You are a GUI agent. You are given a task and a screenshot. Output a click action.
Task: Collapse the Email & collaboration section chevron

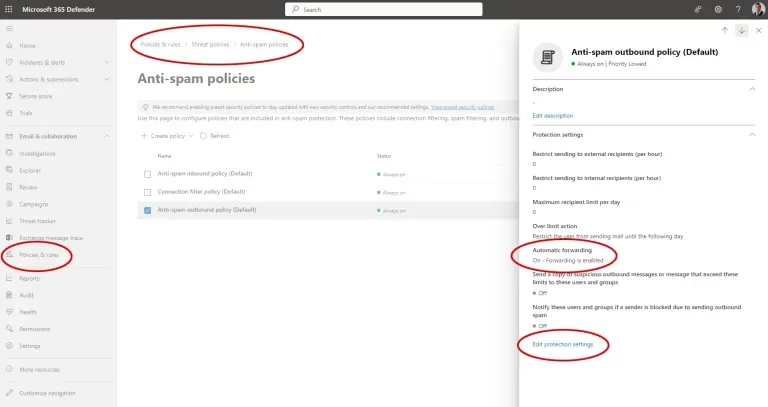pos(107,136)
